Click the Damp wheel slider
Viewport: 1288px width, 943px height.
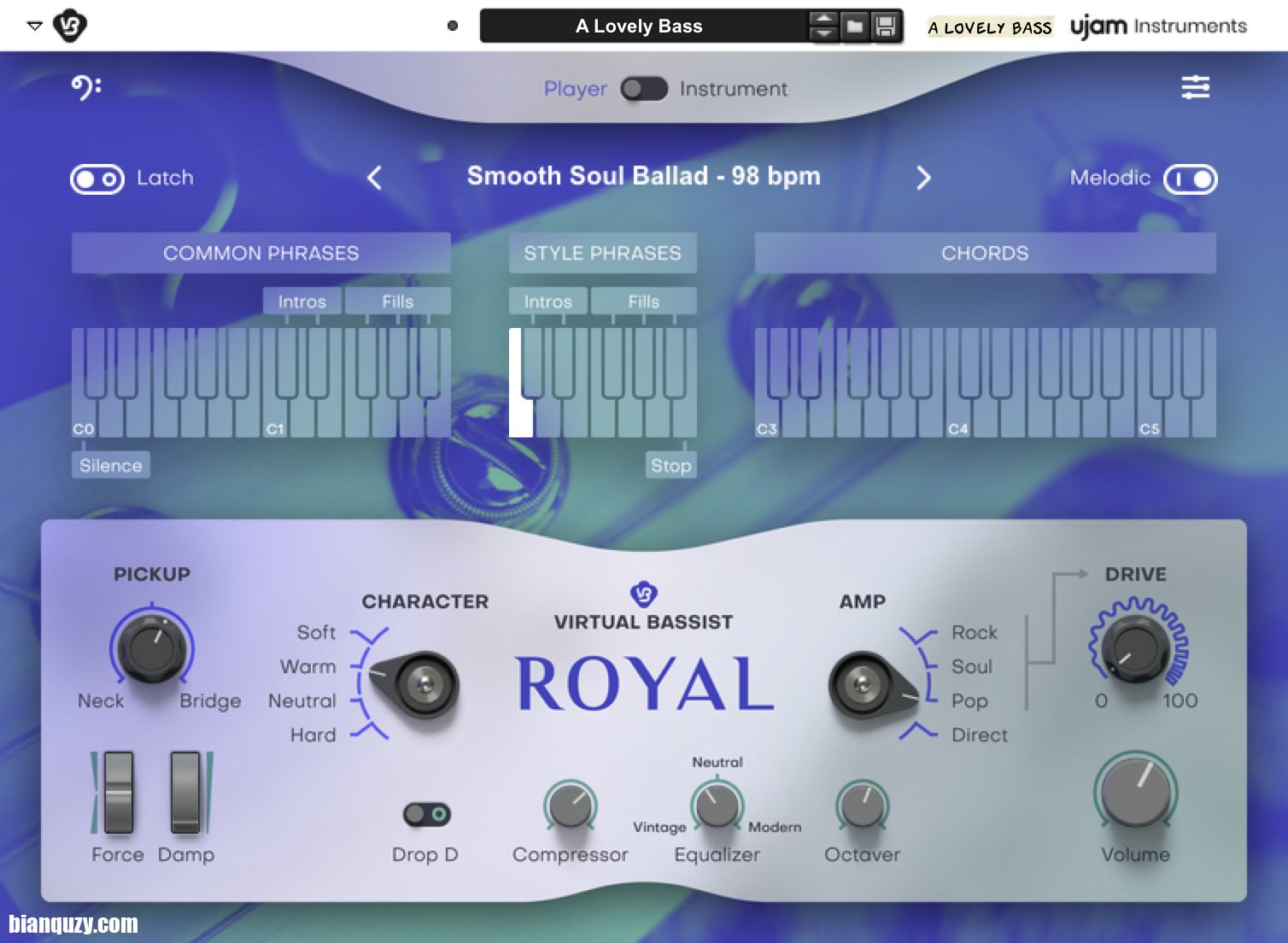[x=185, y=793]
